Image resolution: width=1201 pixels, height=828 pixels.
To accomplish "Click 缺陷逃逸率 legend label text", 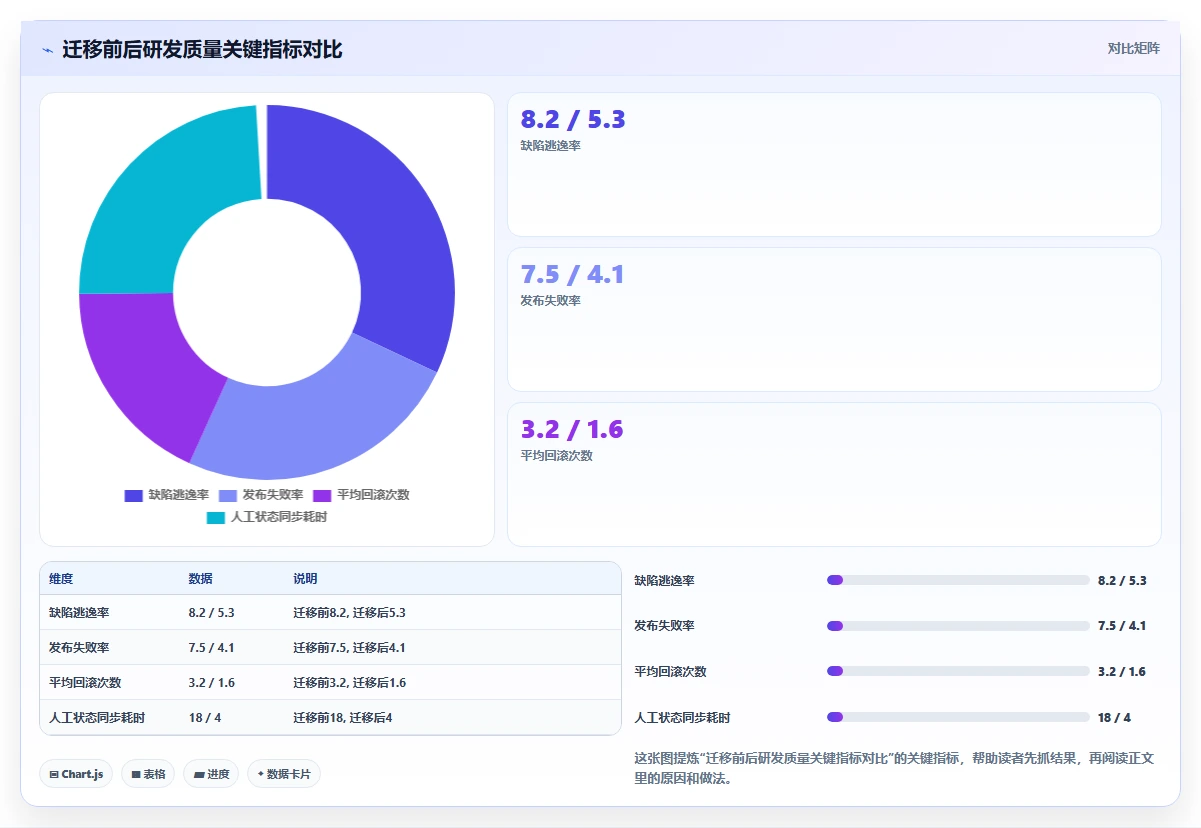I will pyautogui.click(x=179, y=495).
